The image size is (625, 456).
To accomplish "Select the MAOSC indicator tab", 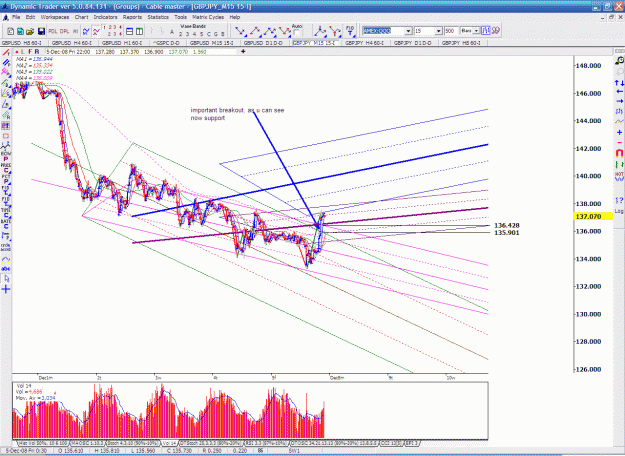I will click(x=88, y=443).
